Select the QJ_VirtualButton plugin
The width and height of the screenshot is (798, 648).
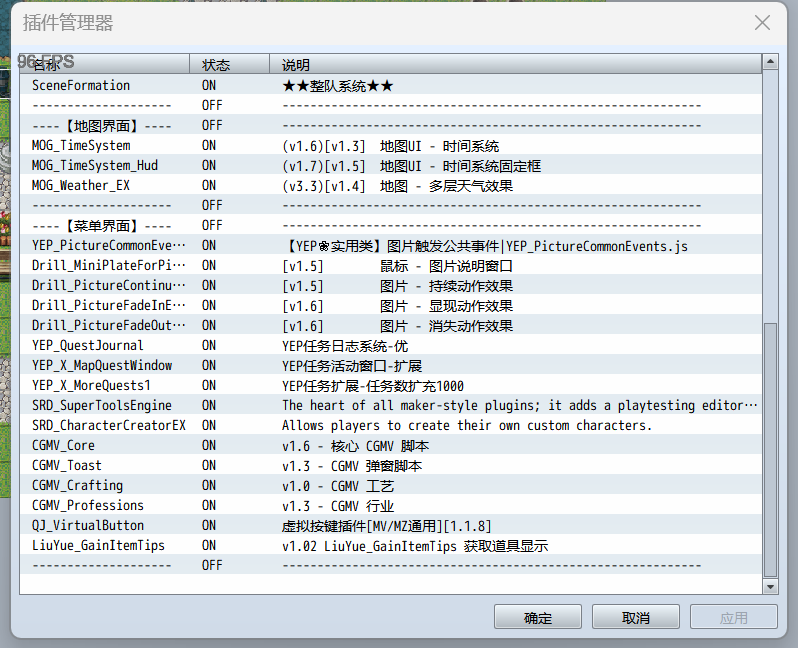[391, 525]
